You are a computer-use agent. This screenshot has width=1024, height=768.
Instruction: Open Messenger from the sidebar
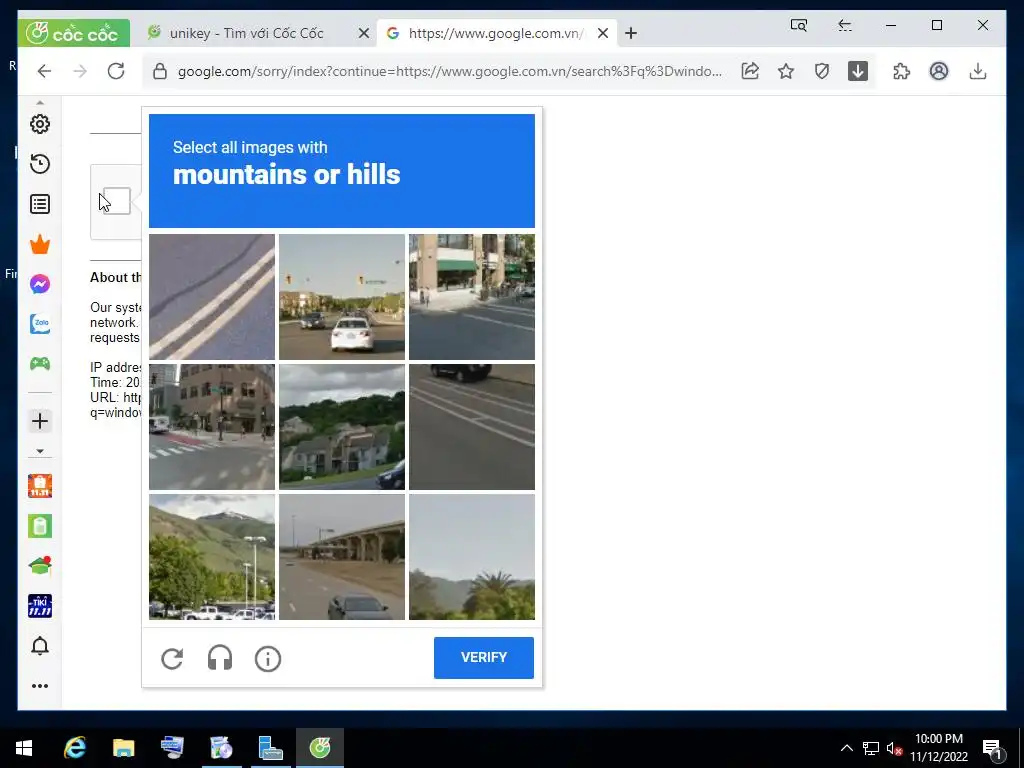click(40, 284)
